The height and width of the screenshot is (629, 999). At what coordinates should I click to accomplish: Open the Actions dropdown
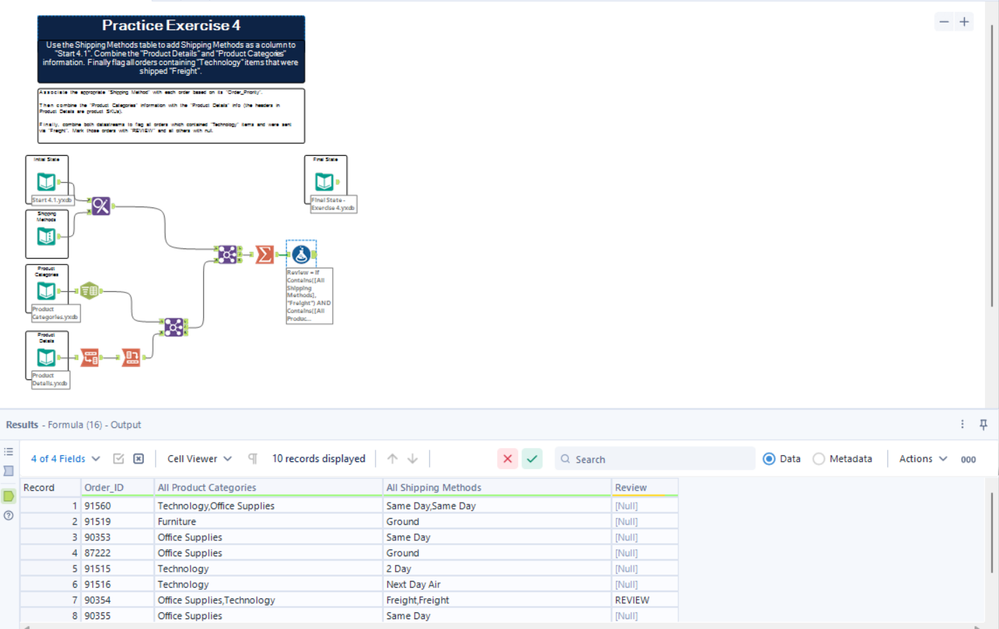click(923, 459)
